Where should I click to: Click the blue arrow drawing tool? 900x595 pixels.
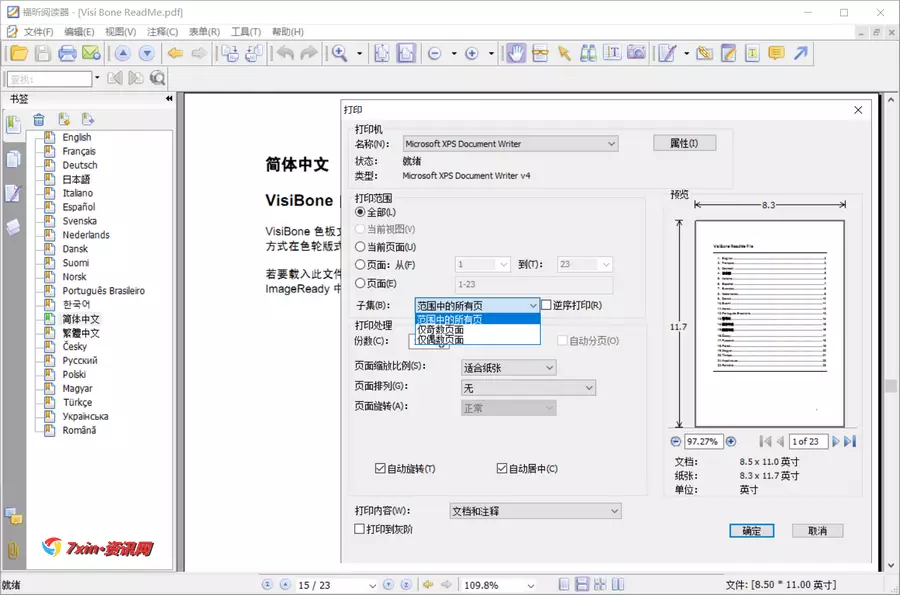801,53
